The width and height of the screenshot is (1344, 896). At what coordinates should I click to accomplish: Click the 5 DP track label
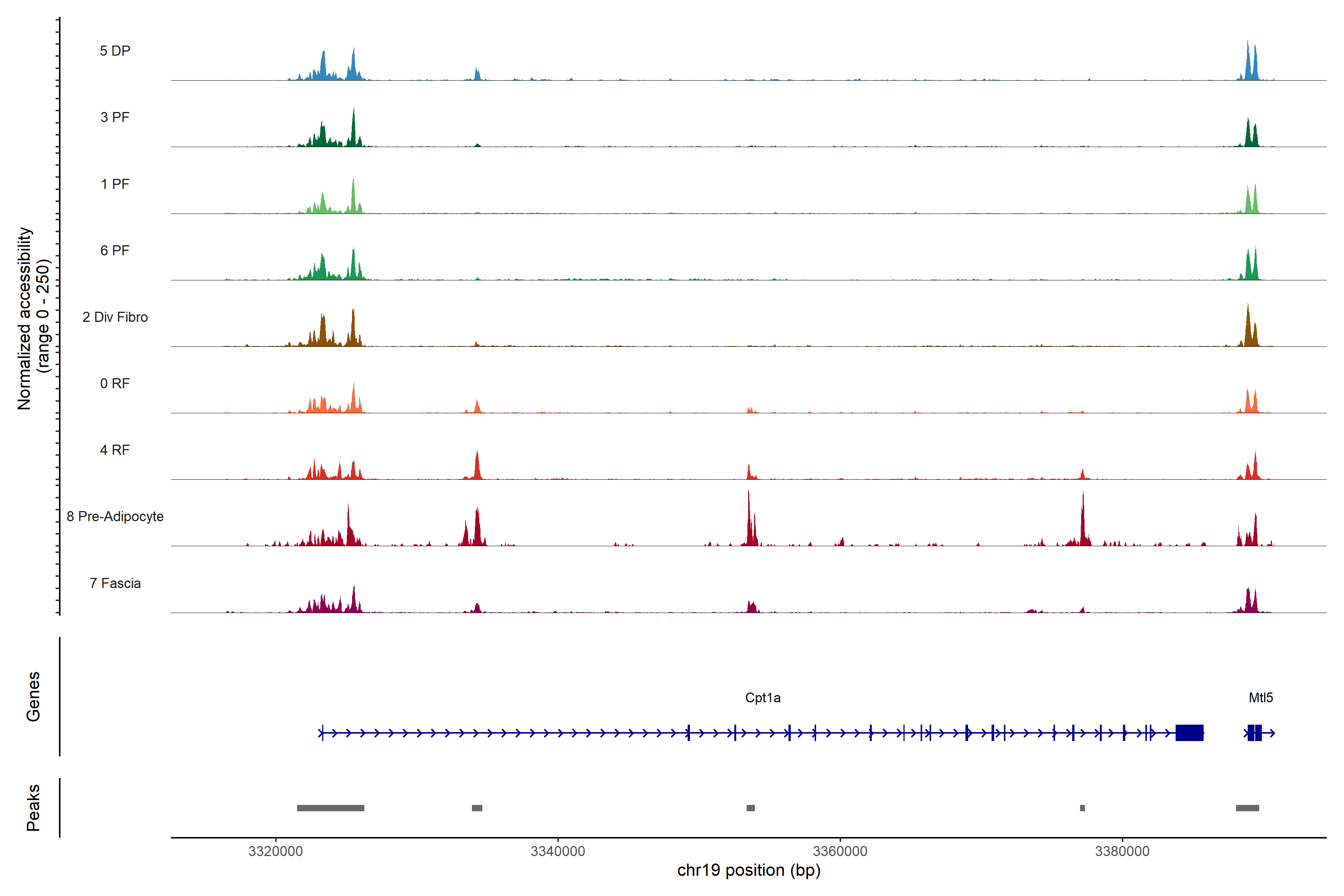click(x=115, y=51)
